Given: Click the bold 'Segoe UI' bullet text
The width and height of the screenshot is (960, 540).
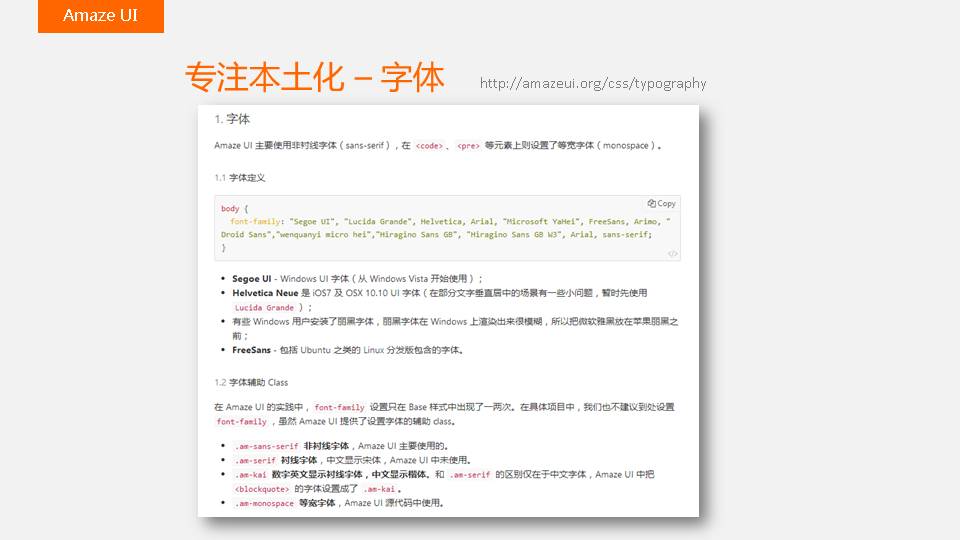Looking at the screenshot, I should click(x=252, y=278).
